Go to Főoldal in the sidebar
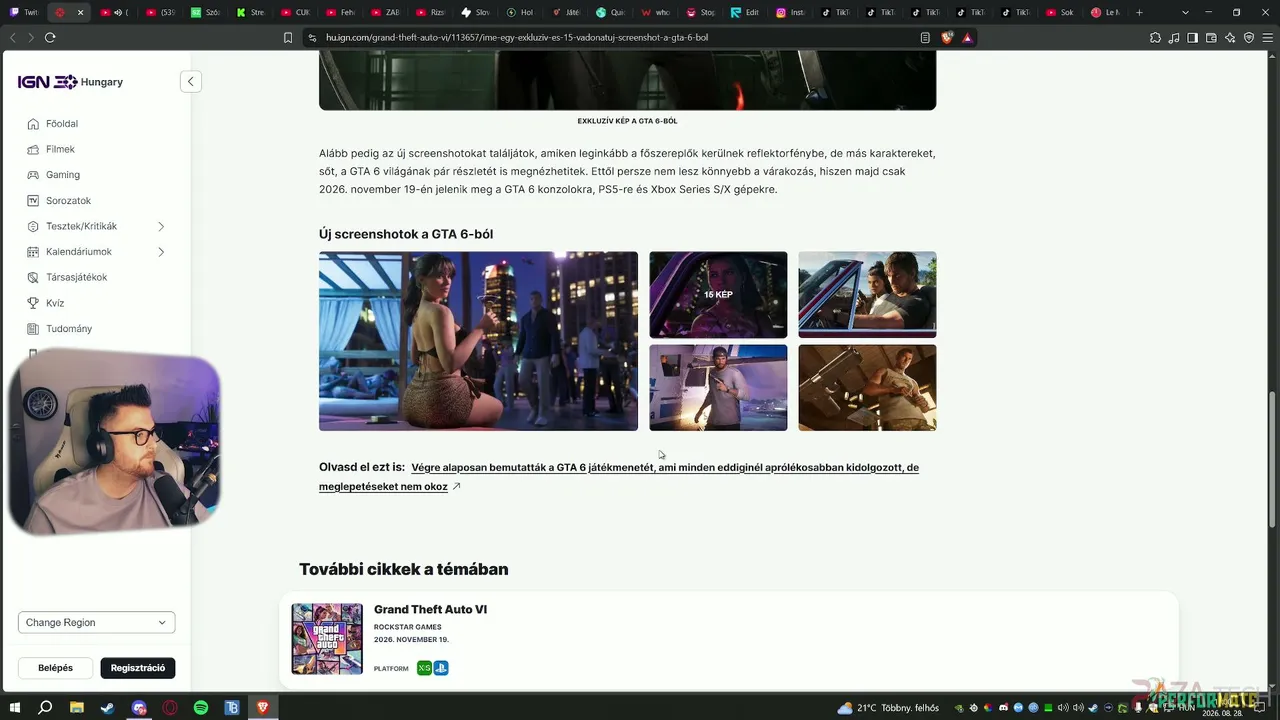This screenshot has width=1280, height=720. tap(62, 124)
